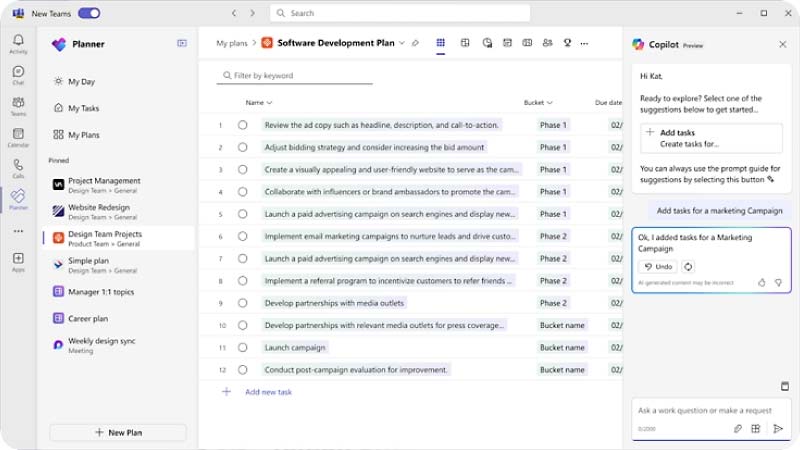Open the Schedule view icon

pyautogui.click(x=507, y=43)
